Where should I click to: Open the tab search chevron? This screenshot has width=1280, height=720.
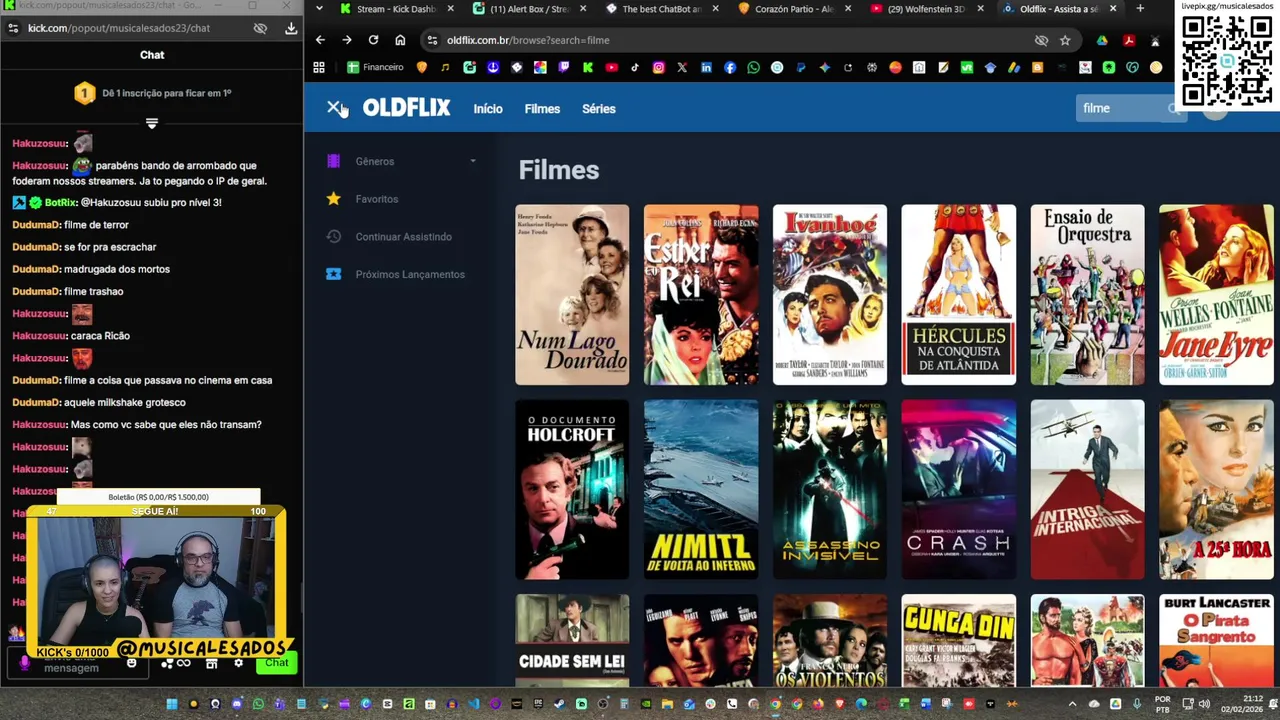pyautogui.click(x=319, y=9)
